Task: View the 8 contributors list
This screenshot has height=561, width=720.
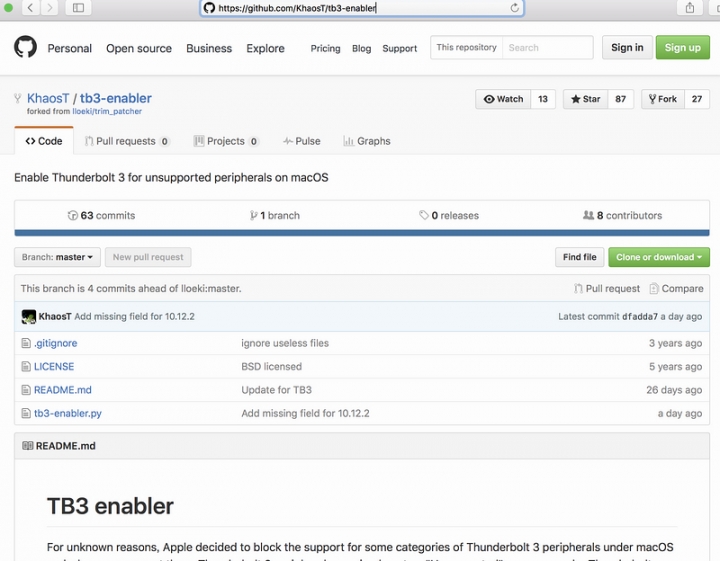Action: pos(622,215)
